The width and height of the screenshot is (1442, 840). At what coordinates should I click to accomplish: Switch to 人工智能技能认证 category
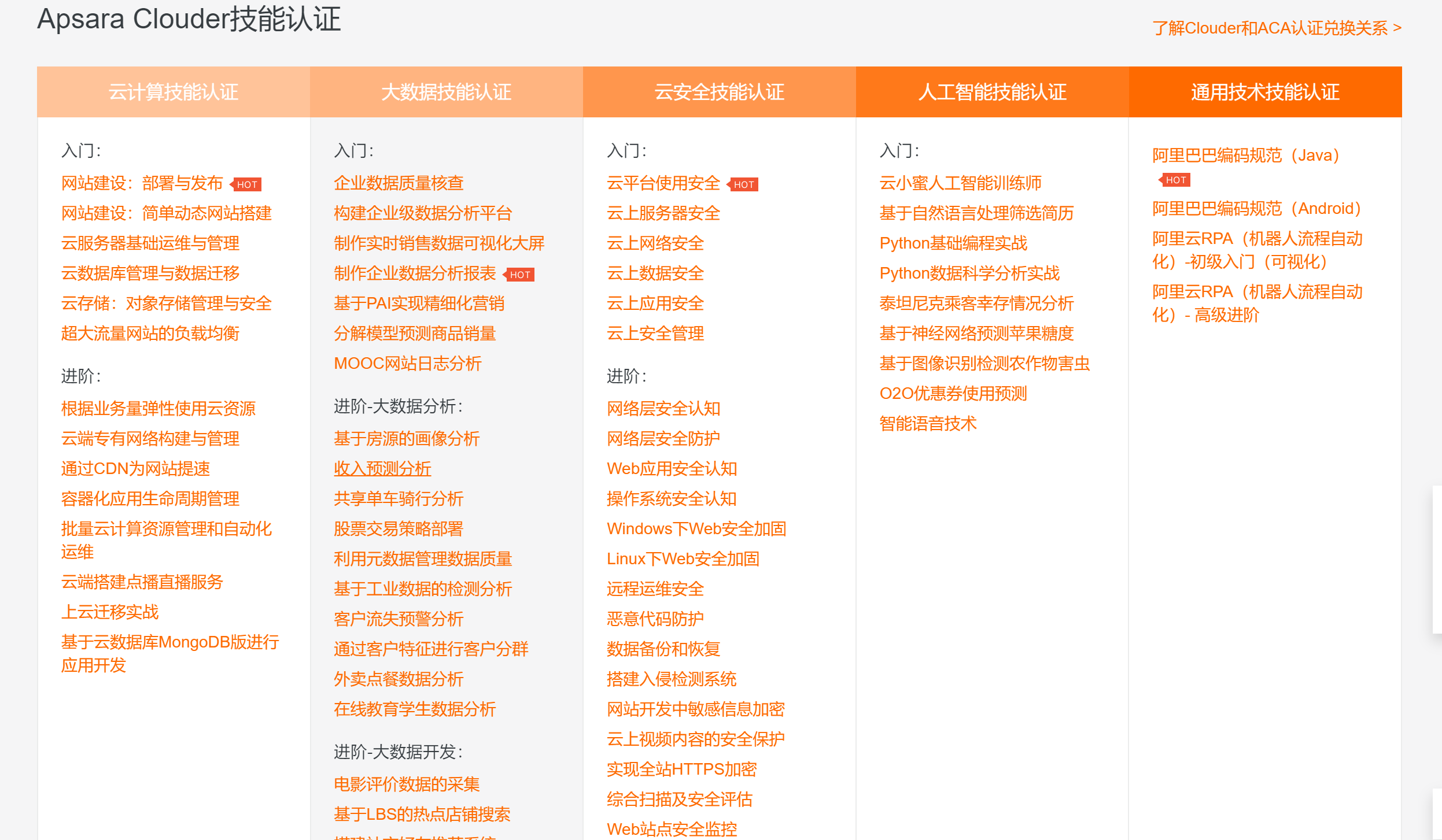[x=992, y=91]
